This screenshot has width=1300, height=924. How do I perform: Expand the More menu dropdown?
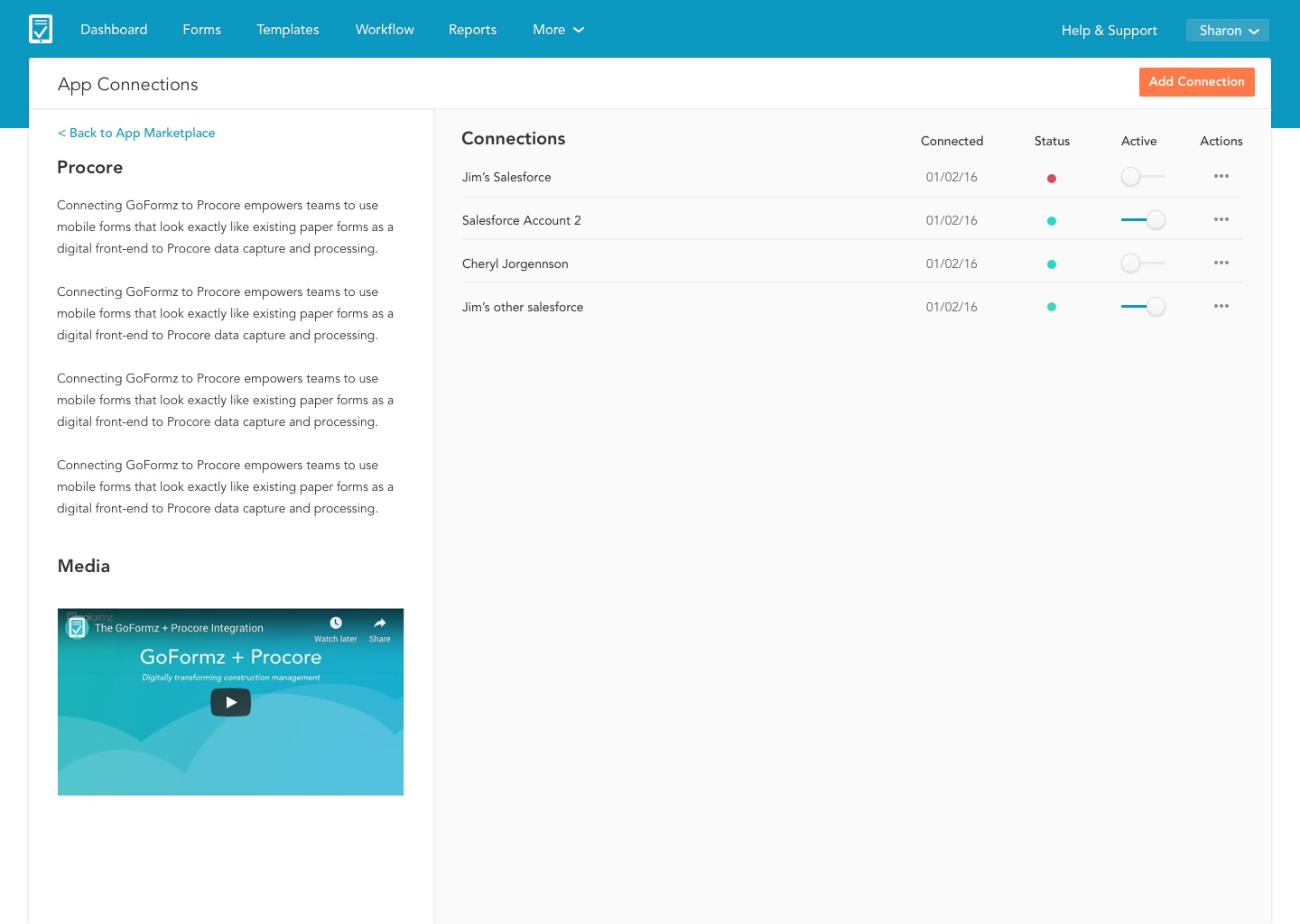558,30
